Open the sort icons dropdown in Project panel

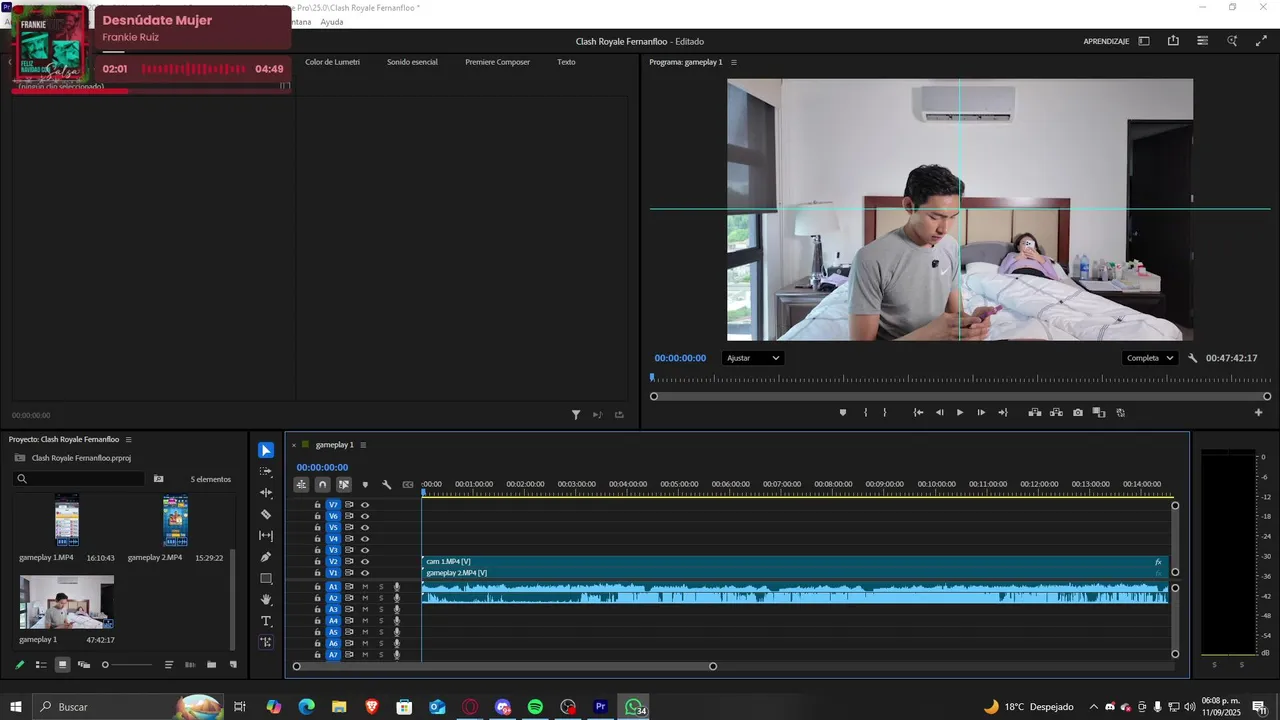click(169, 665)
